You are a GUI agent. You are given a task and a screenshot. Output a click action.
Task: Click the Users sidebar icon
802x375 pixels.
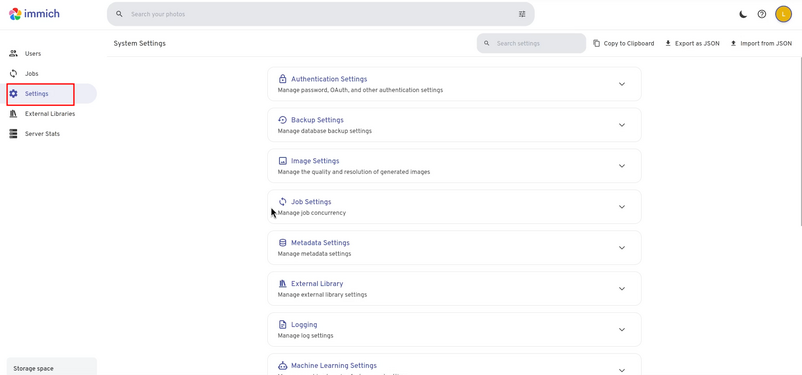pyautogui.click(x=14, y=53)
